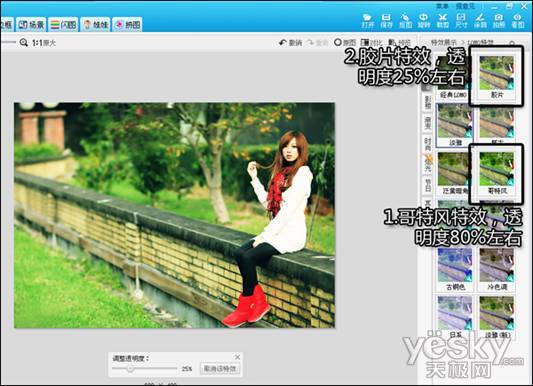Viewport: 533px width, 386px height.
Task: Click the 打开 (Open) icon in top toolbar
Action: [x=367, y=21]
